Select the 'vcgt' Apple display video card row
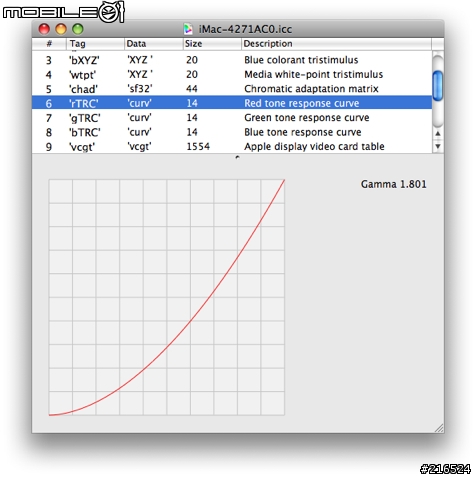The width and height of the screenshot is (476, 477). pos(232,147)
